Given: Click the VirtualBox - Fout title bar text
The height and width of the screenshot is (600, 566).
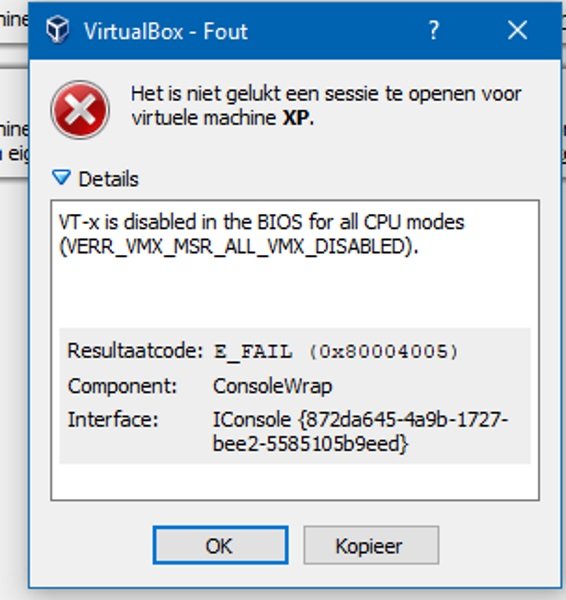Looking at the screenshot, I should click(x=166, y=31).
